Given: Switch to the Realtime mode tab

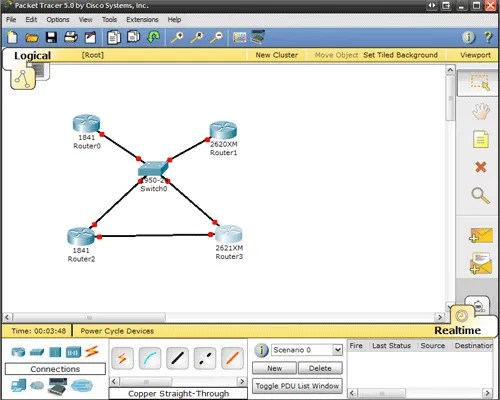Looking at the screenshot, I should [457, 330].
